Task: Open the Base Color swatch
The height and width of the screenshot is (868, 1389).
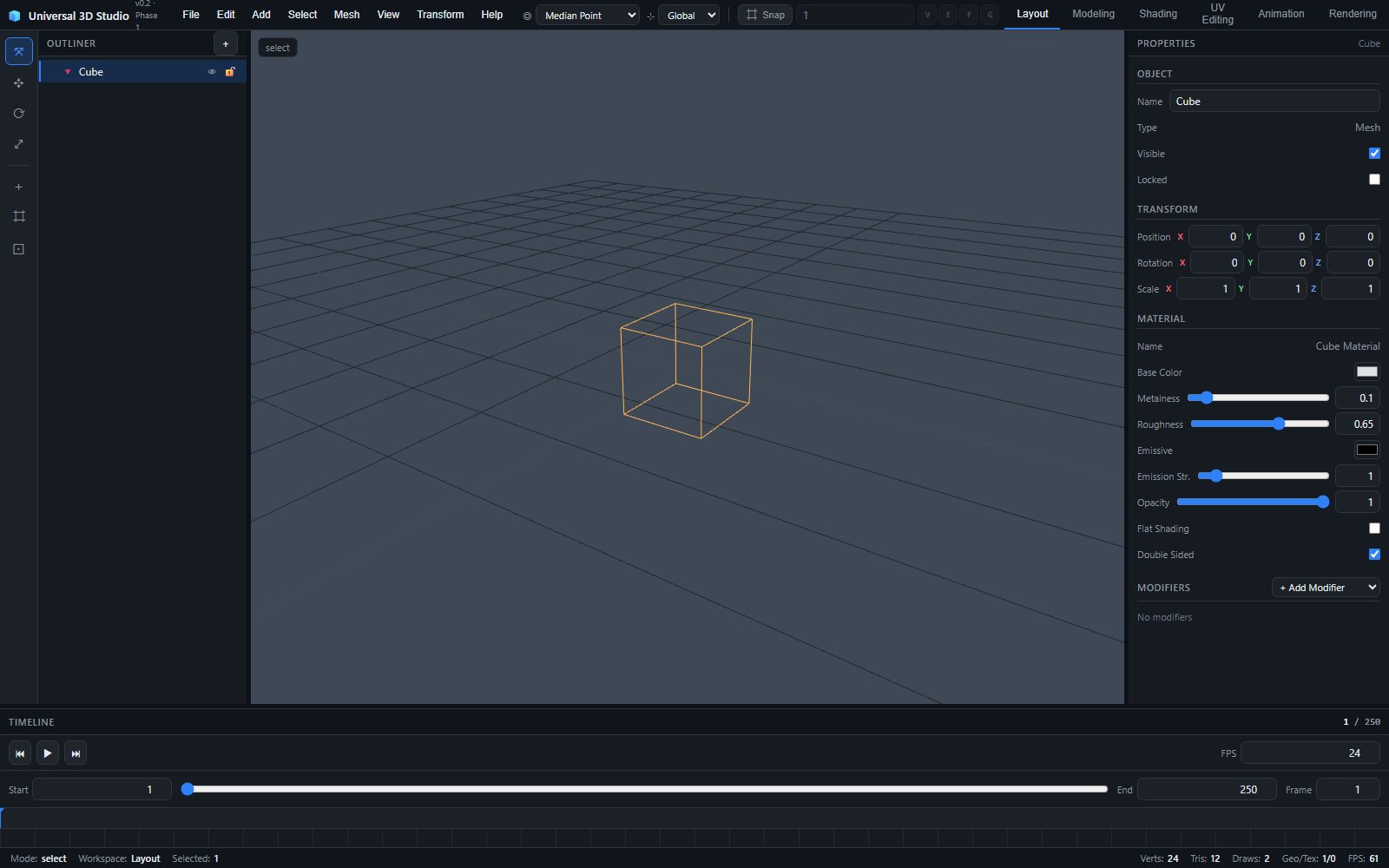Action: (x=1367, y=372)
